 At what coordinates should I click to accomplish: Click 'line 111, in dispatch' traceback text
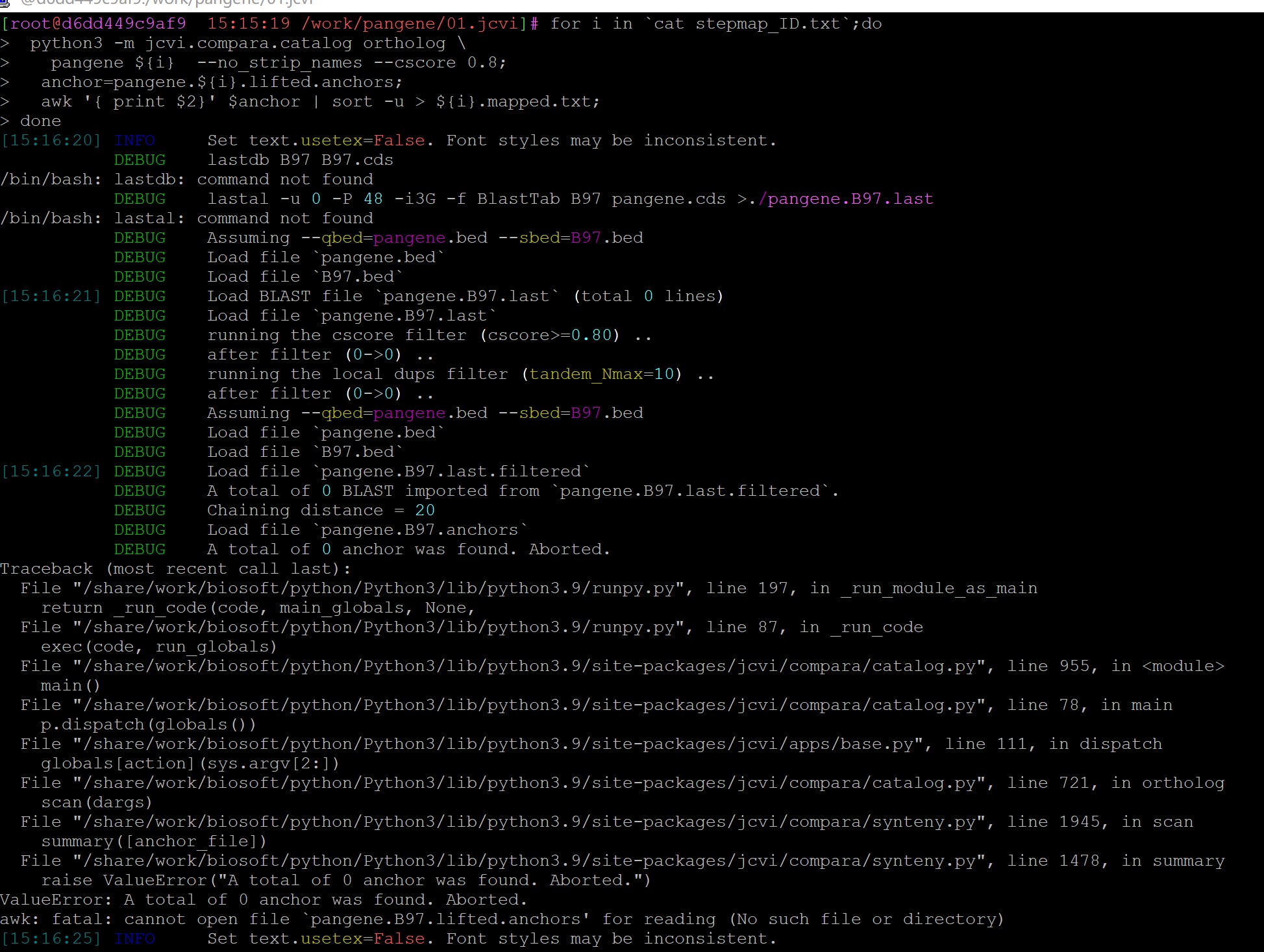1053,744
